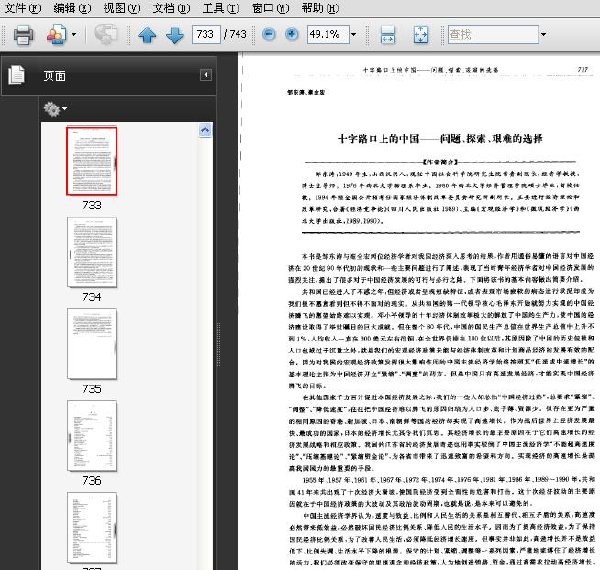Select page 735 thumbnail
This screenshot has height=570, width=600.
[92, 344]
